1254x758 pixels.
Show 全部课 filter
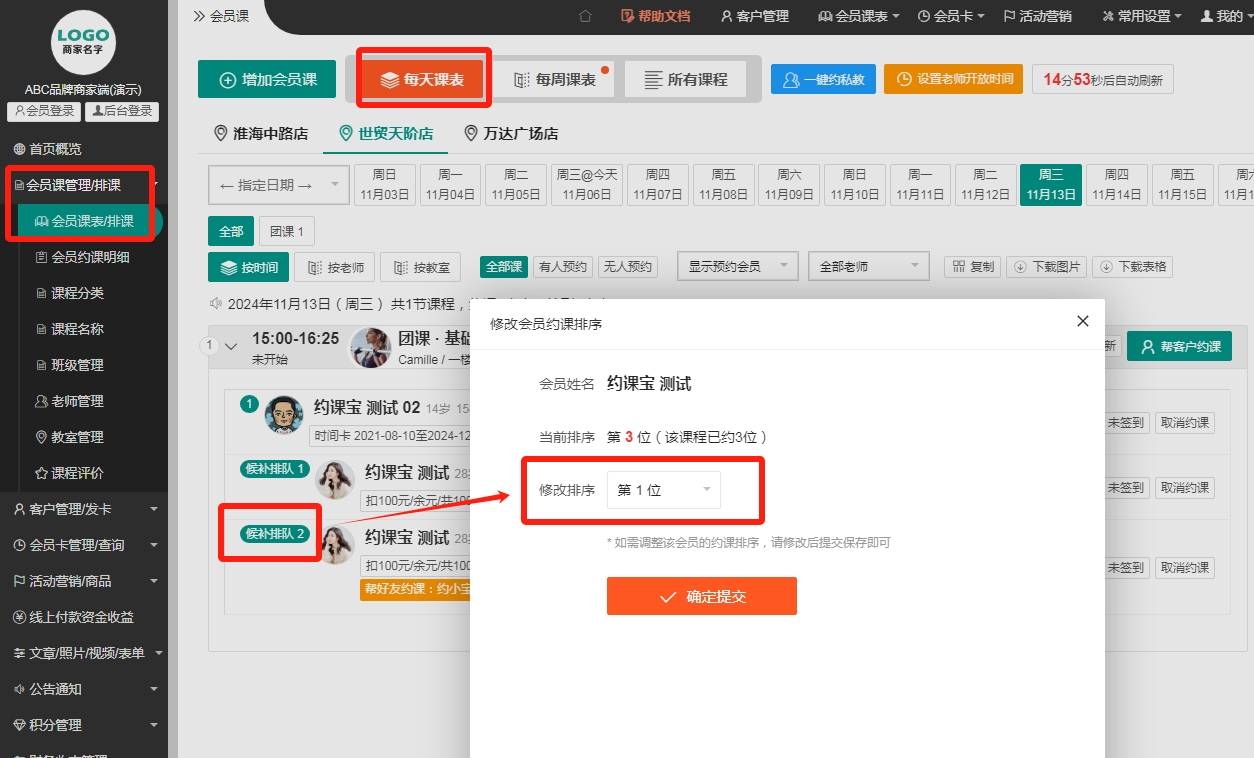tap(504, 266)
